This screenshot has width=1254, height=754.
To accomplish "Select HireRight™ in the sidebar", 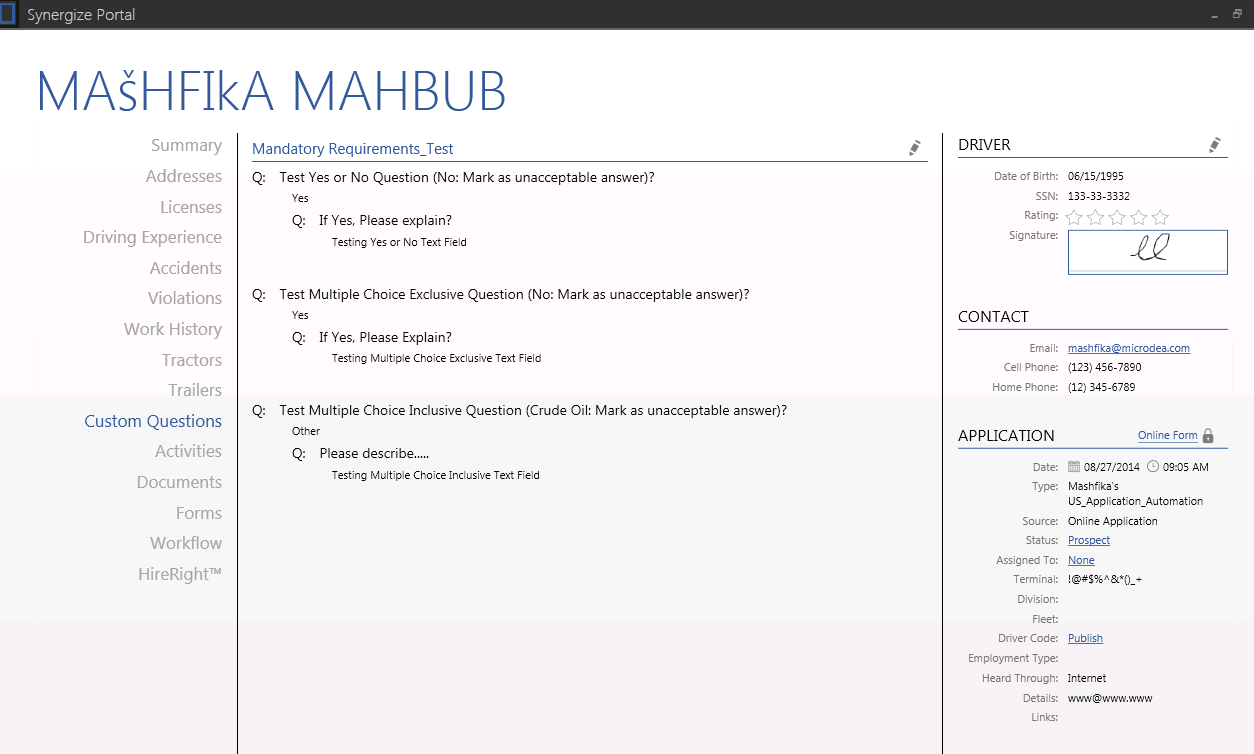I will click(180, 575).
